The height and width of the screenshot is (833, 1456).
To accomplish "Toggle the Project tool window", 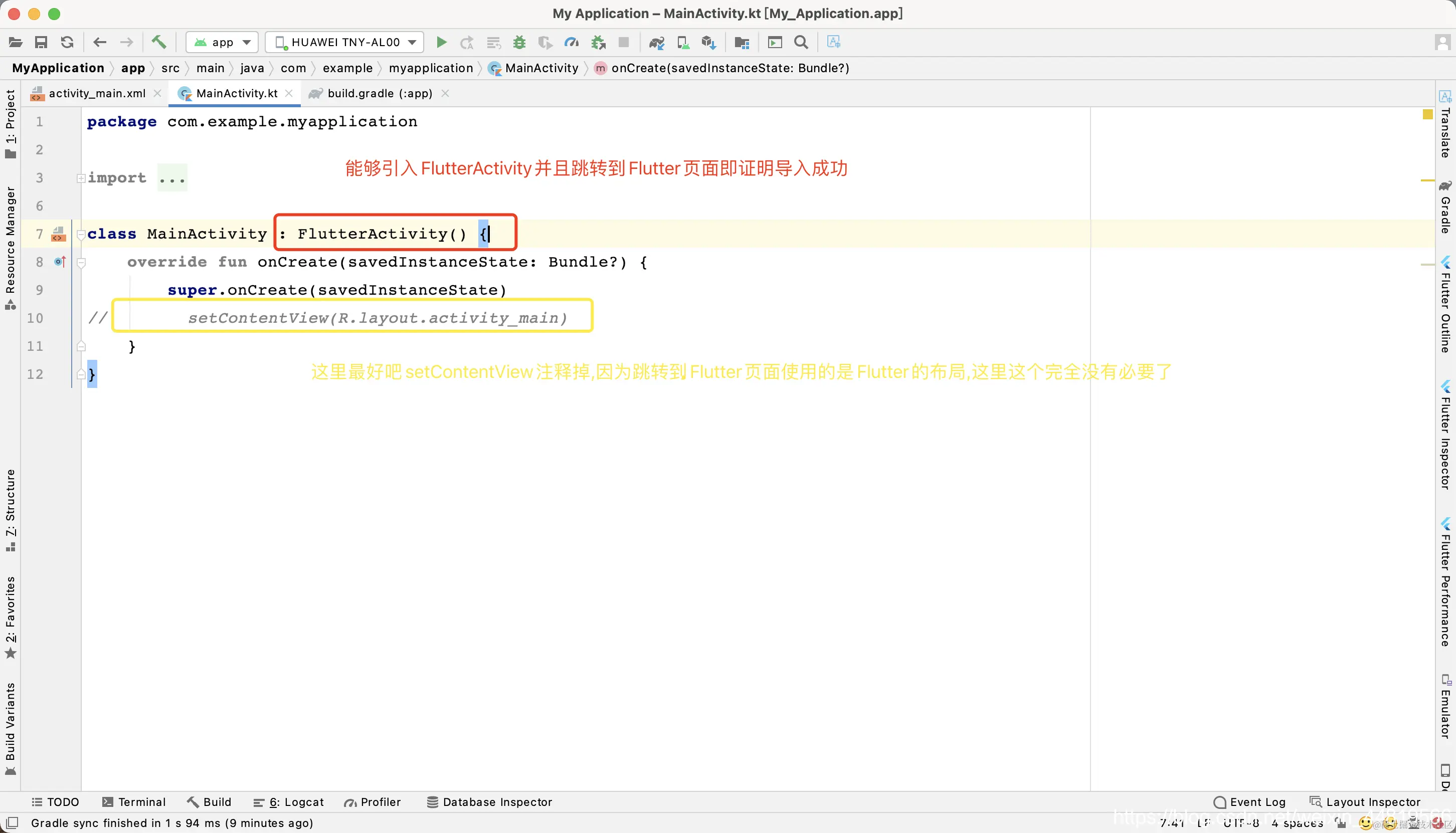I will (11, 123).
